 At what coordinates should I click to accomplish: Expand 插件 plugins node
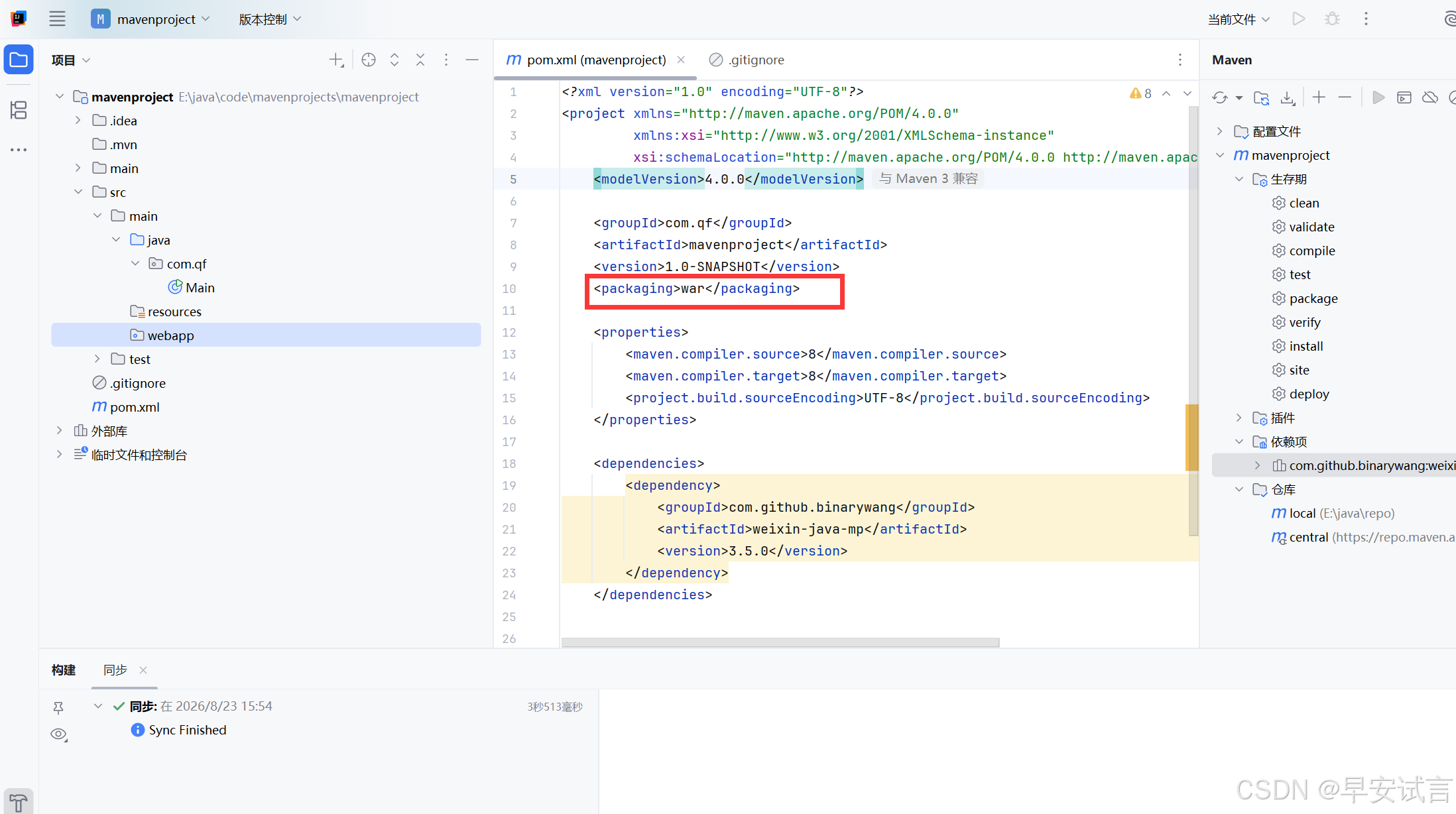(x=1239, y=418)
